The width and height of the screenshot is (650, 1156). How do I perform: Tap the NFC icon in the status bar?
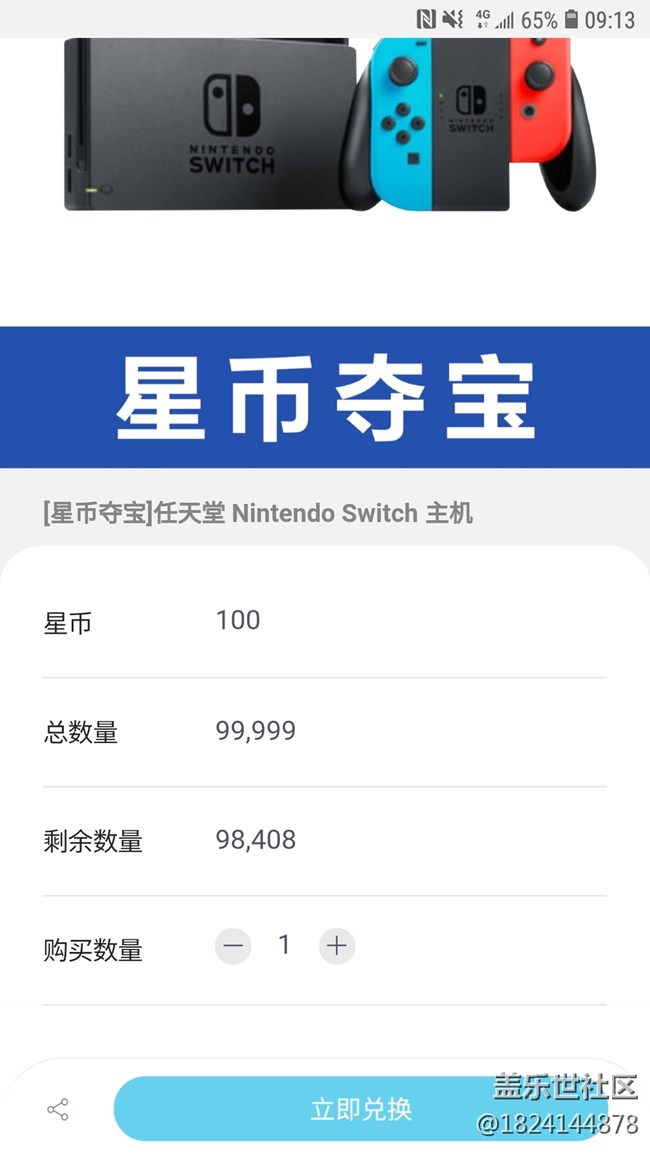pyautogui.click(x=428, y=17)
